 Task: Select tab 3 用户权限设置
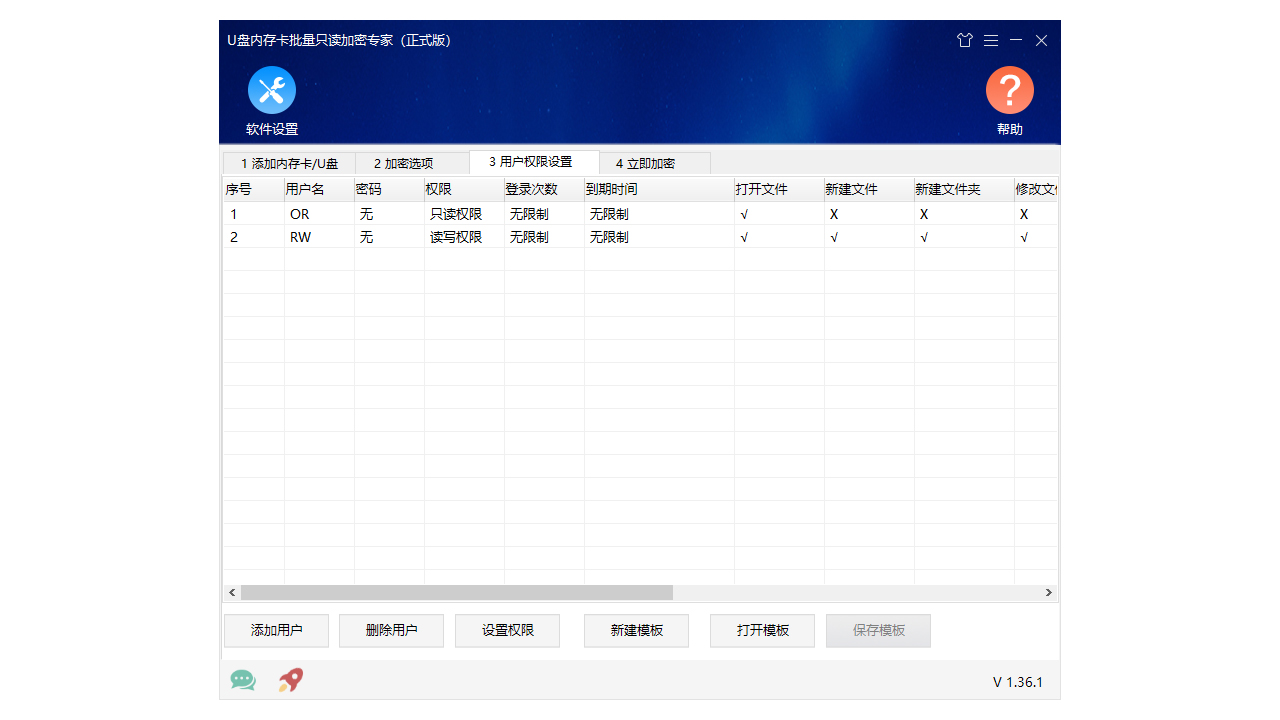point(534,162)
